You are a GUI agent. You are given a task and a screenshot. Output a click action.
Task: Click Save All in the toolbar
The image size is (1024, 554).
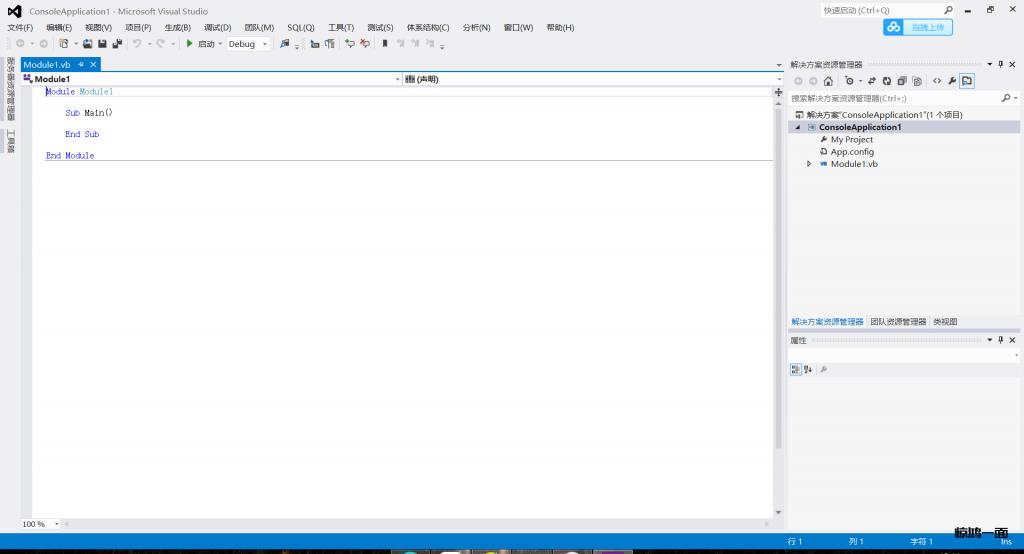[x=117, y=44]
